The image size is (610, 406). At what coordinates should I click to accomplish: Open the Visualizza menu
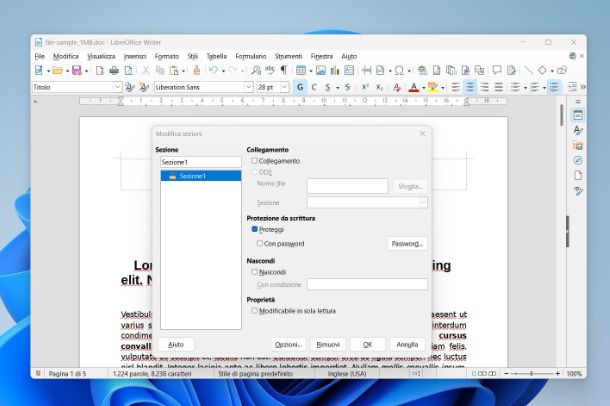tap(101, 56)
